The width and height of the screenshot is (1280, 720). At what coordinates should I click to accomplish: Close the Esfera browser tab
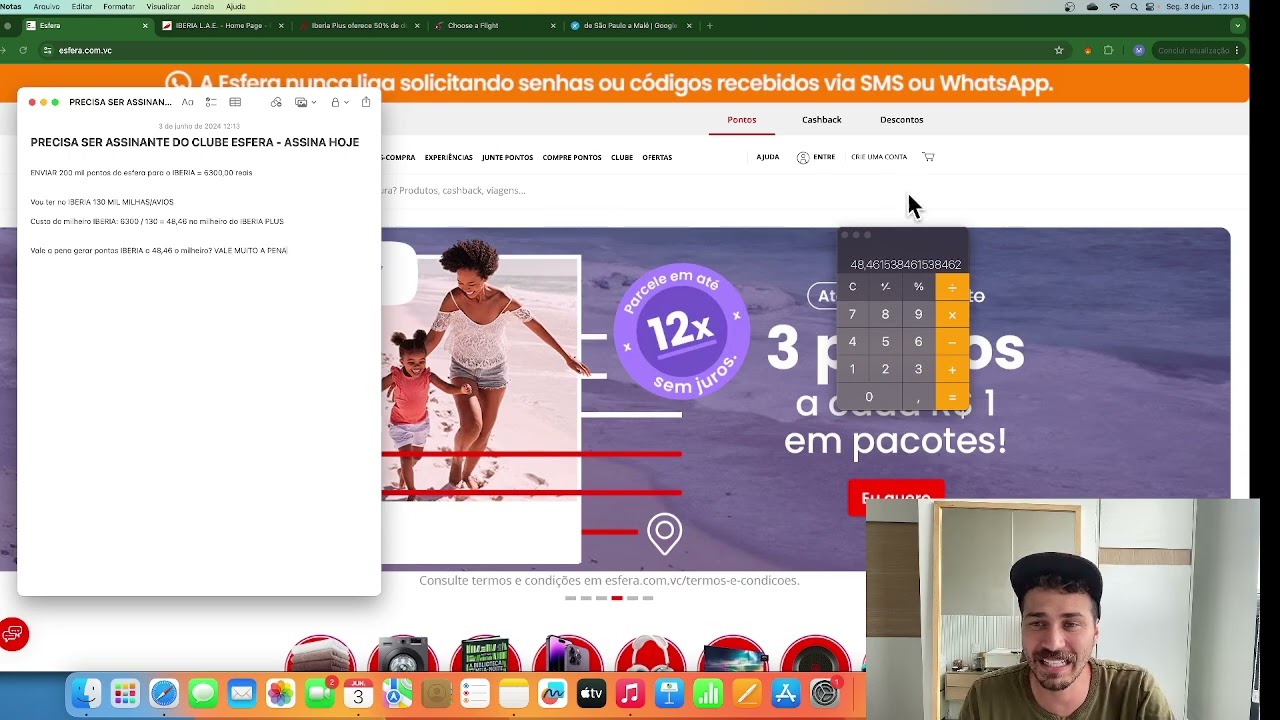click(145, 26)
